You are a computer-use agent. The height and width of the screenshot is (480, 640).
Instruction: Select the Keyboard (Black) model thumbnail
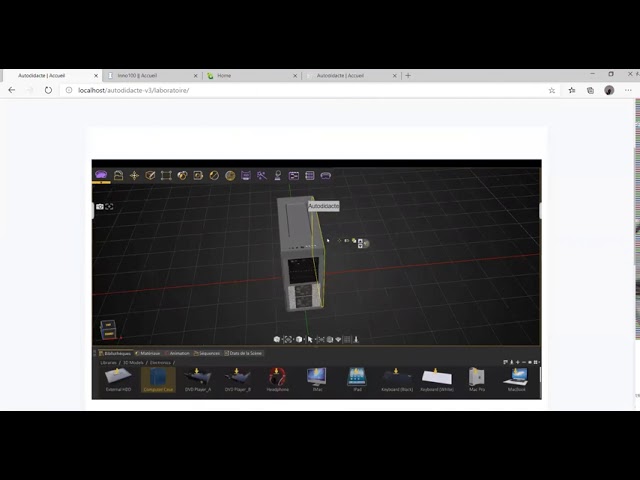point(397,380)
